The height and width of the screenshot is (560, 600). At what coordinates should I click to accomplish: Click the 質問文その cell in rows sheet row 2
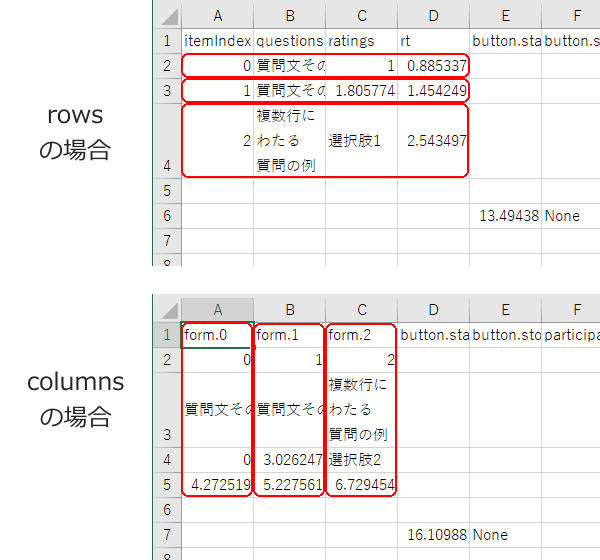290,66
